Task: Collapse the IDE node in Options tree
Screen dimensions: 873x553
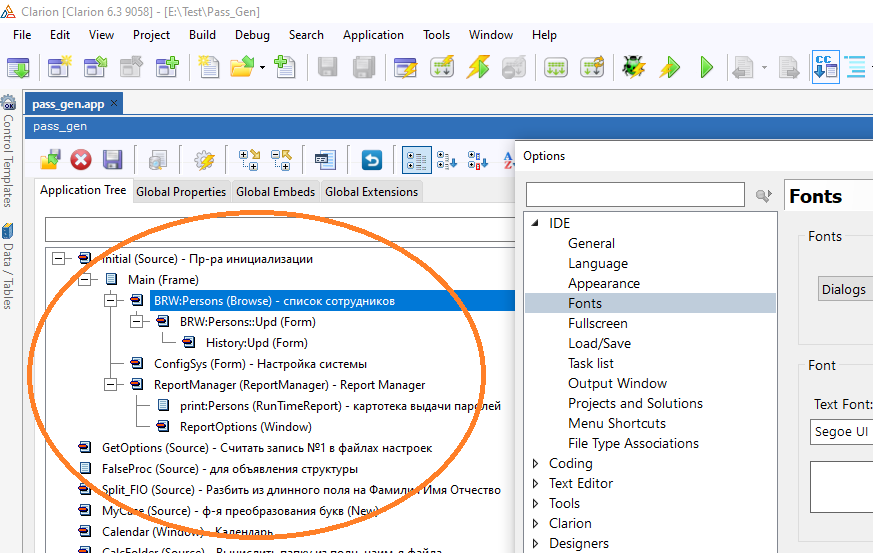Action: point(535,223)
